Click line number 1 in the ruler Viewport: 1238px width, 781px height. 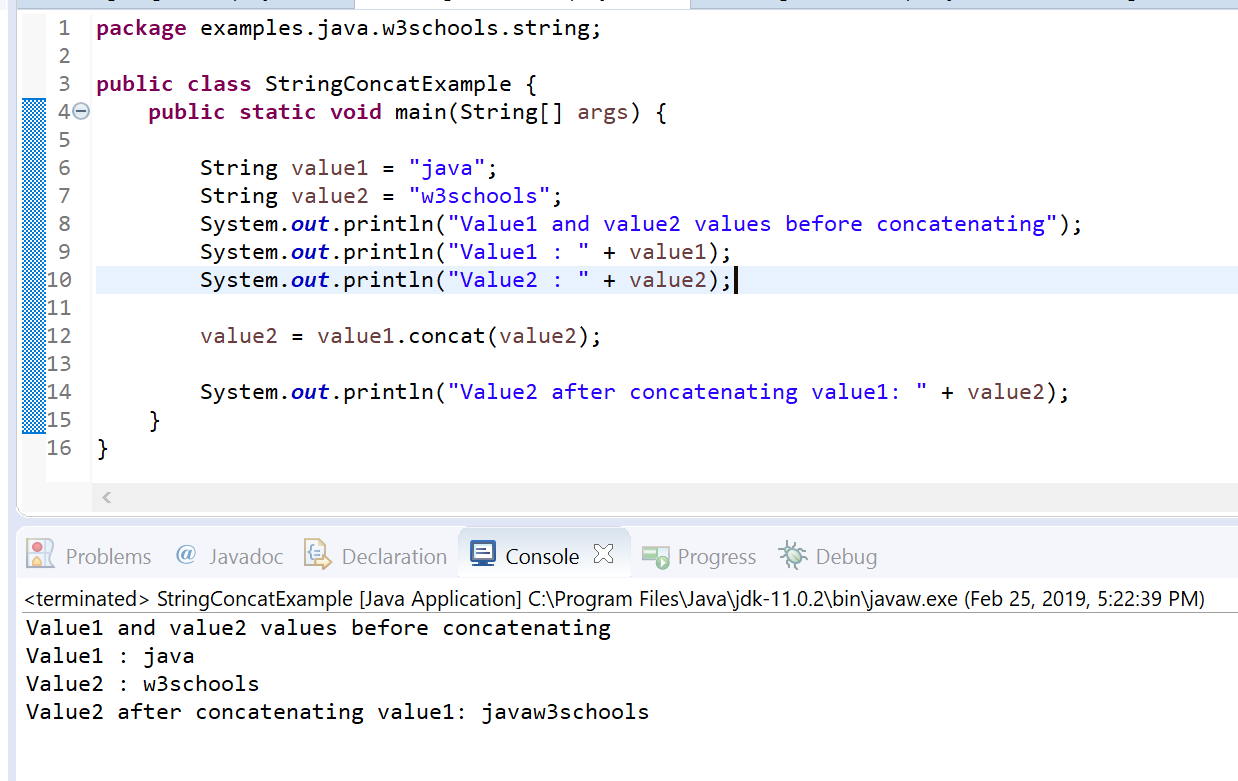click(x=64, y=28)
